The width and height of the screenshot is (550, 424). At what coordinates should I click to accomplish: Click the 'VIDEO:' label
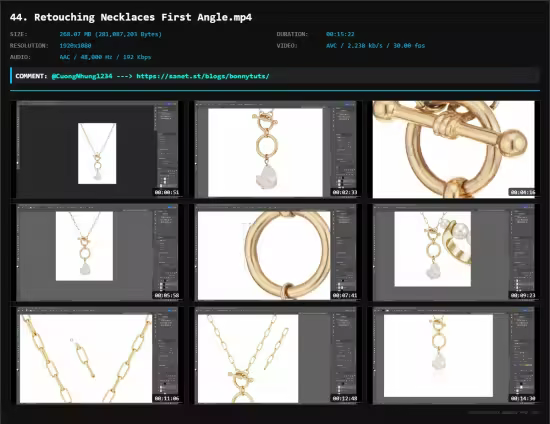pos(287,46)
